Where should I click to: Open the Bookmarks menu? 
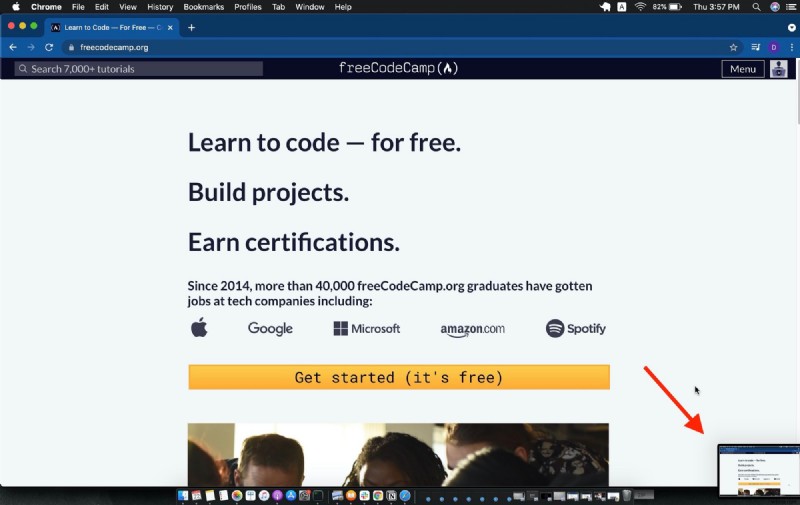(204, 7)
